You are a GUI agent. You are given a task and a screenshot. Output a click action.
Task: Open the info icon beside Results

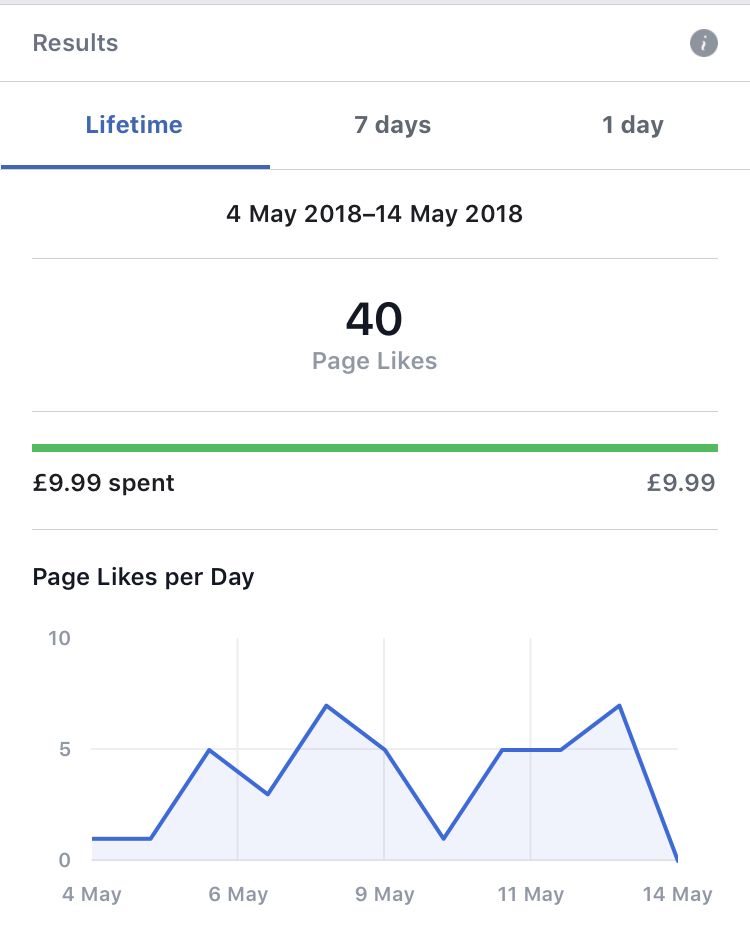point(703,43)
